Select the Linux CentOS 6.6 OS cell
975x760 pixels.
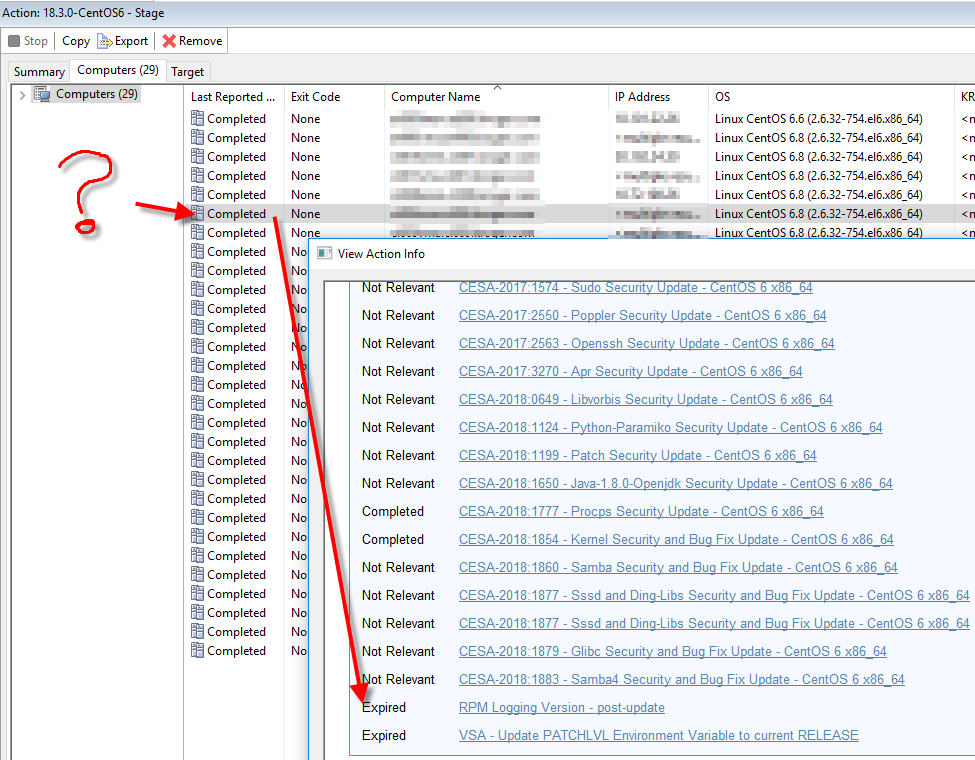(818, 119)
